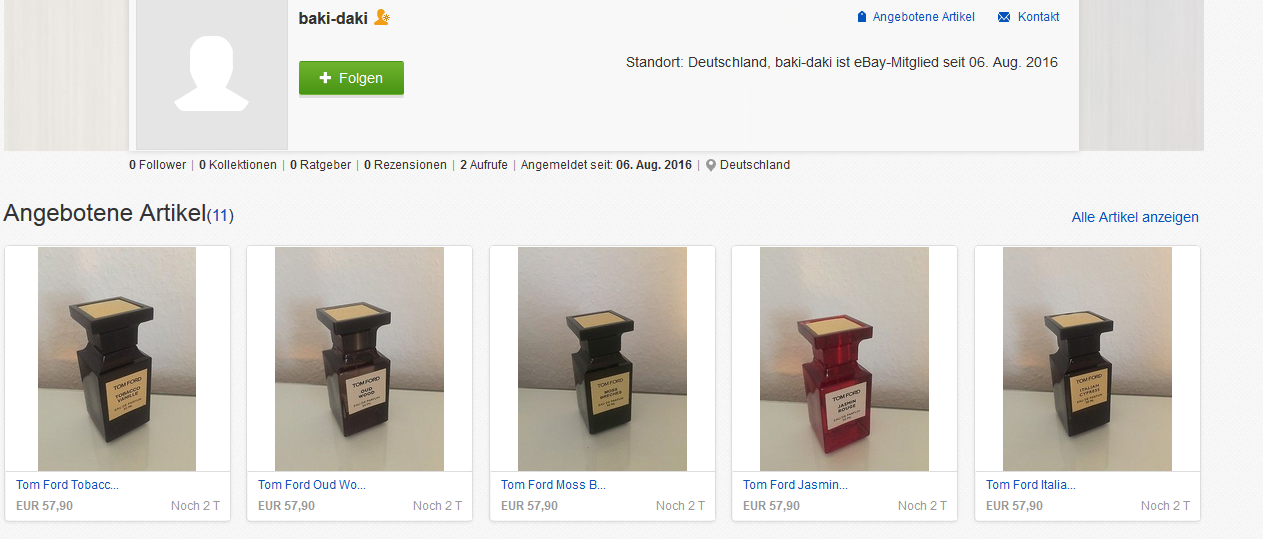Image resolution: width=1263 pixels, height=539 pixels.
Task: Follow the seller with the Folgen button
Action: tap(351, 78)
